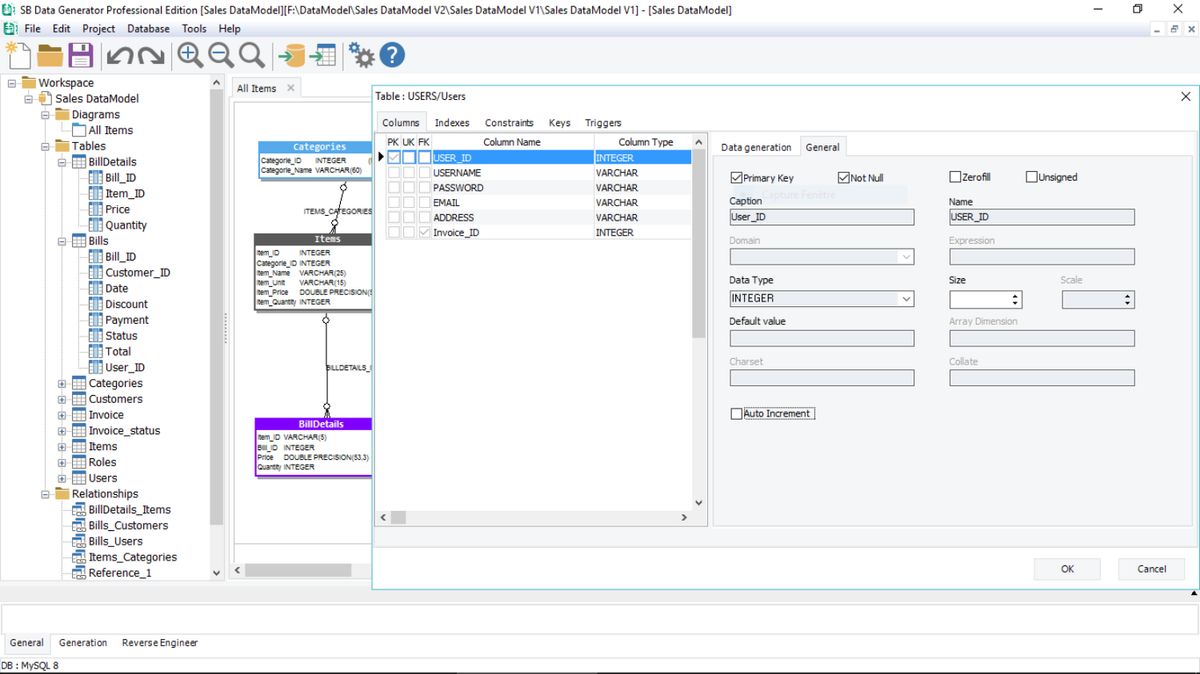Collapse the Bills table in the tree
1200x674 pixels.
point(62,240)
